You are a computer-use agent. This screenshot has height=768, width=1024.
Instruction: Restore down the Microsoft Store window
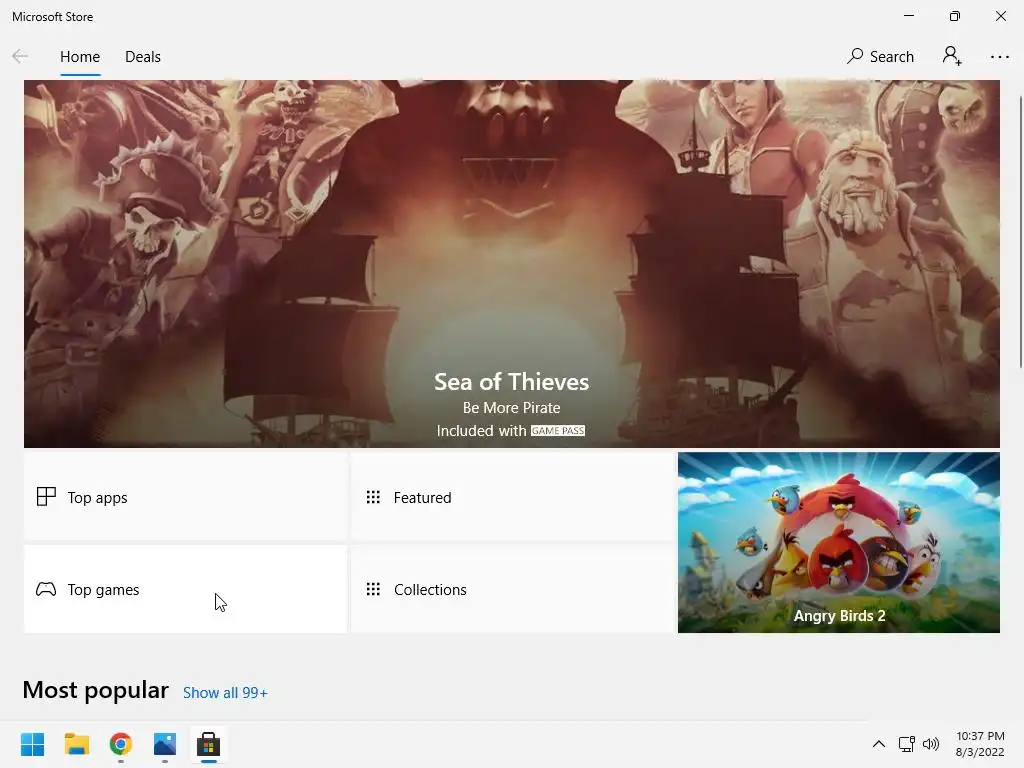pos(954,16)
